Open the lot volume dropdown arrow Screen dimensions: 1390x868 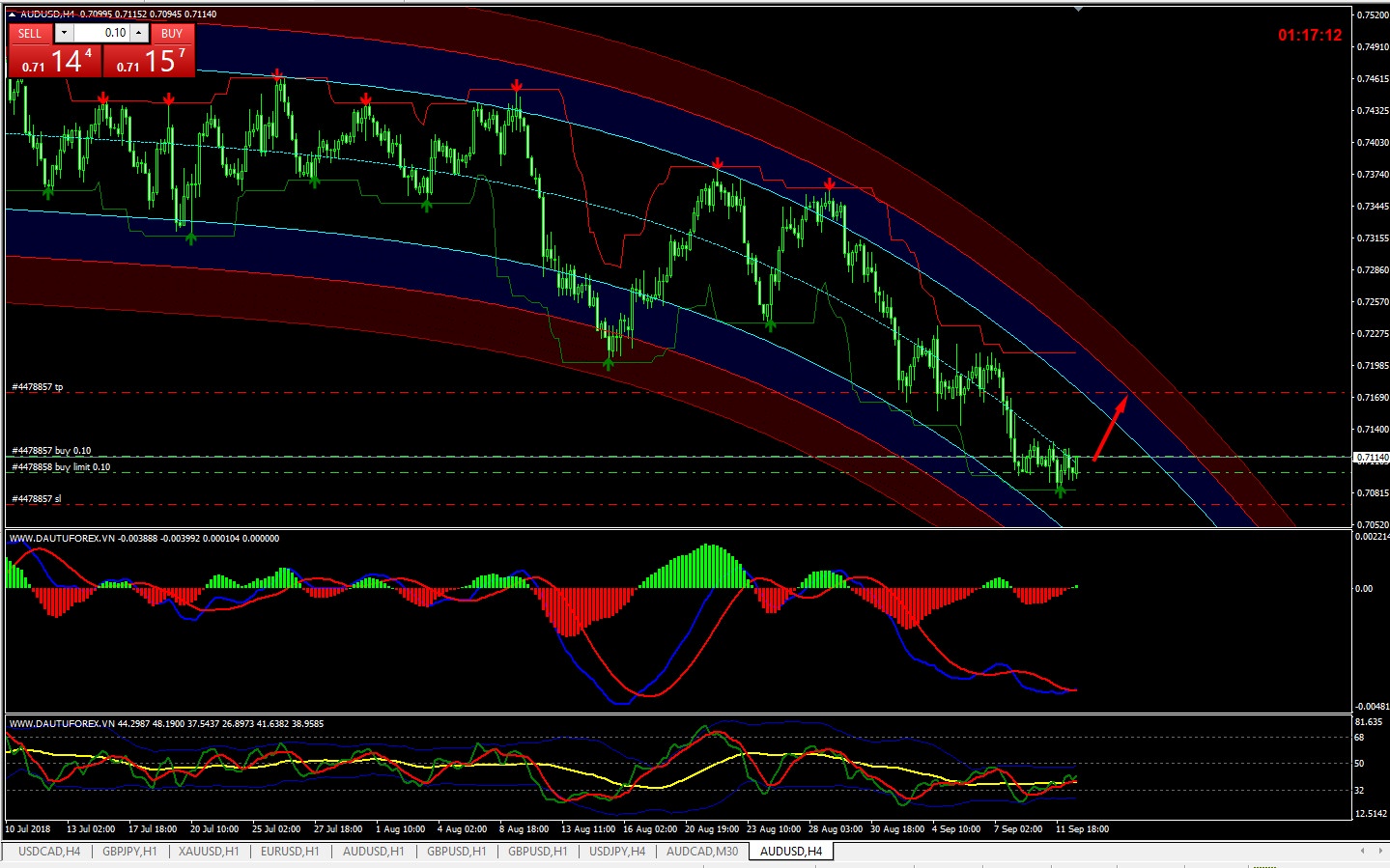click(x=64, y=33)
